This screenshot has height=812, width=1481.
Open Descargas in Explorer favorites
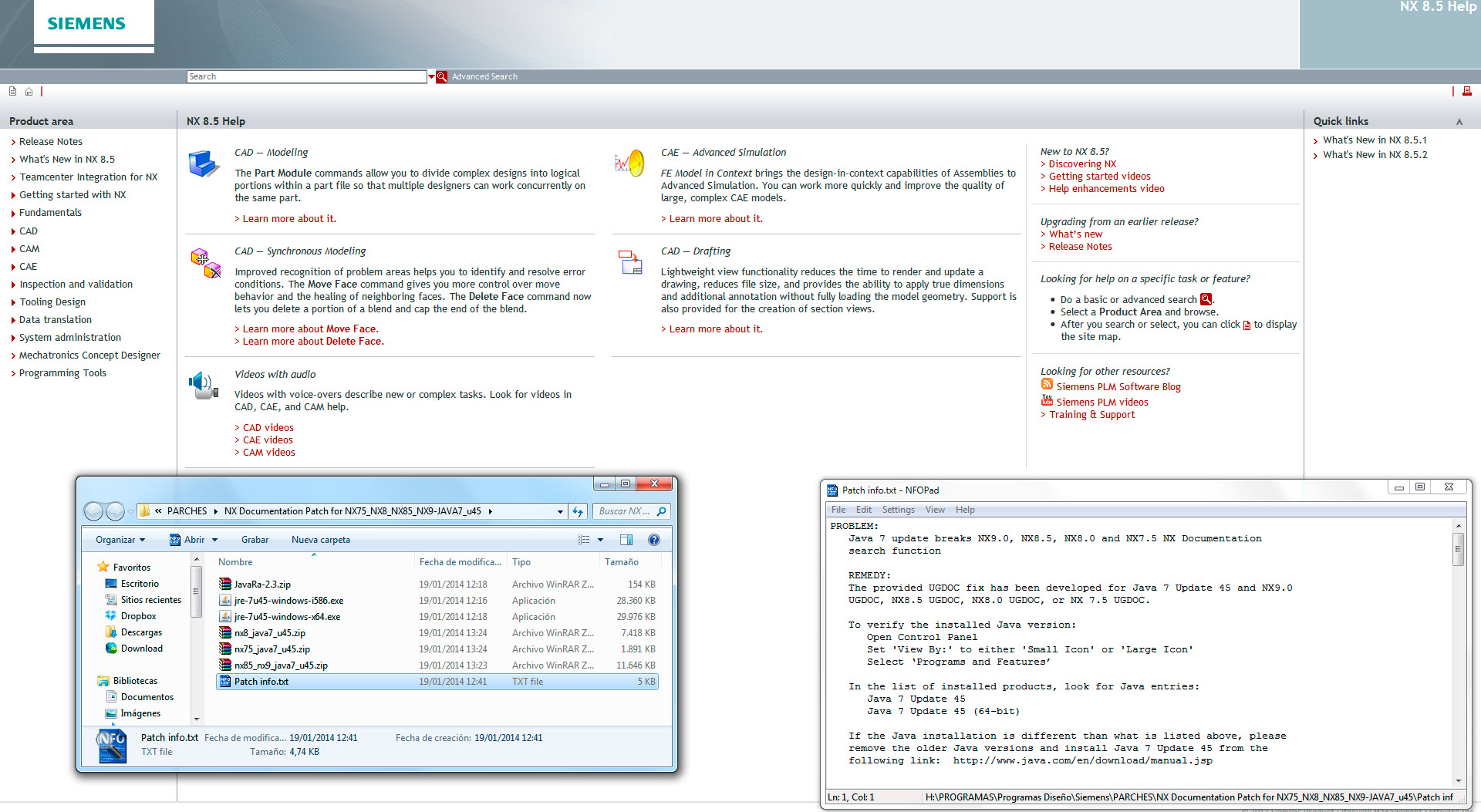tap(141, 632)
